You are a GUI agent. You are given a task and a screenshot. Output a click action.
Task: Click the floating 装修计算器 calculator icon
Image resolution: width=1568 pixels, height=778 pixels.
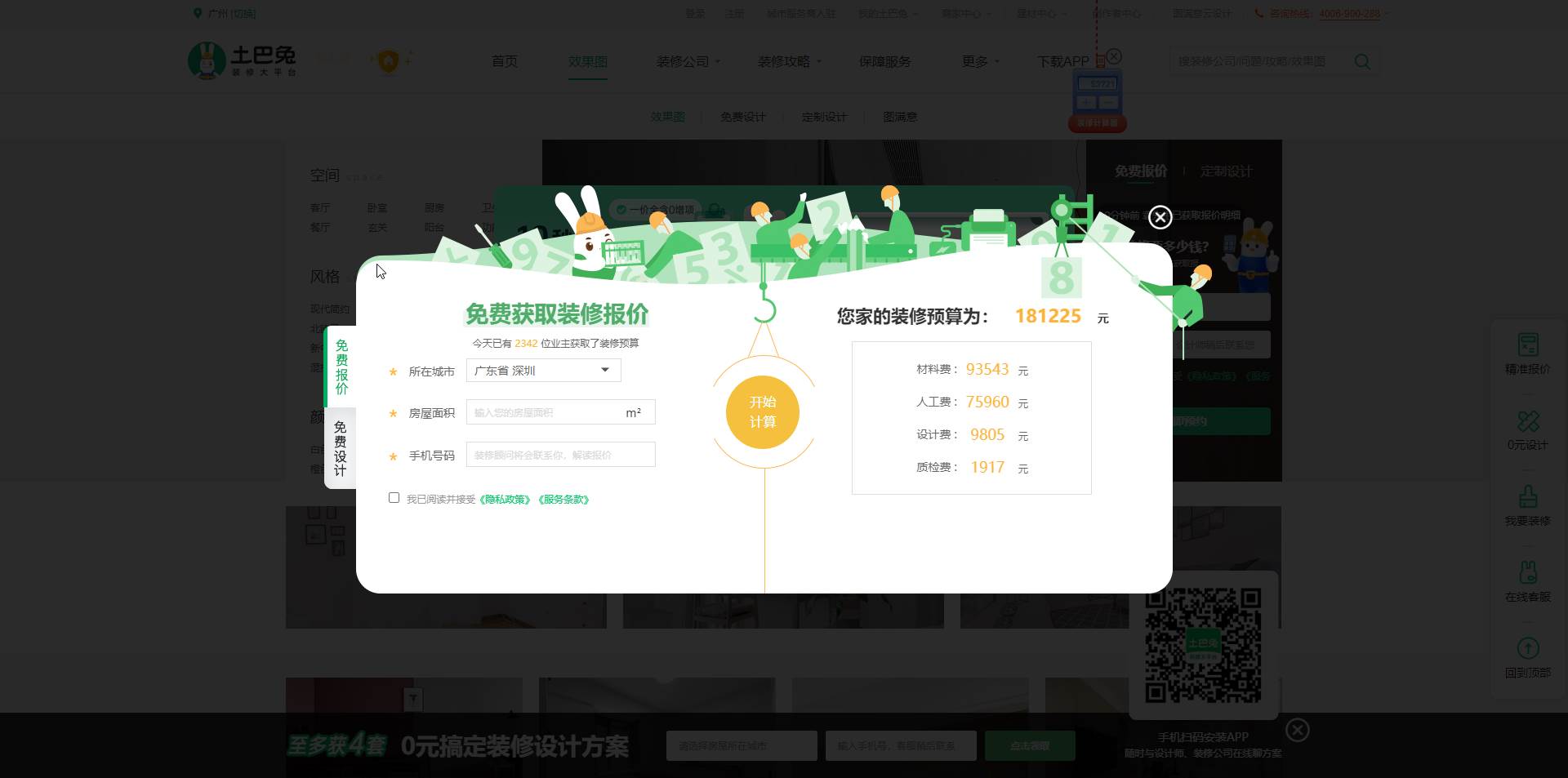(1097, 100)
